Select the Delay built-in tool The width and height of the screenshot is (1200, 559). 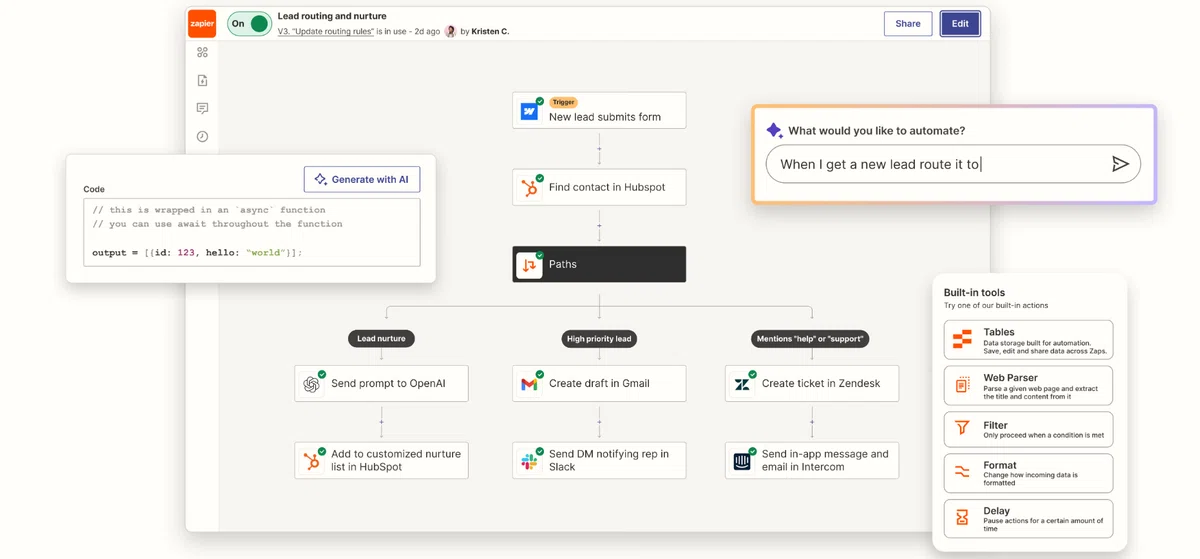click(1028, 519)
